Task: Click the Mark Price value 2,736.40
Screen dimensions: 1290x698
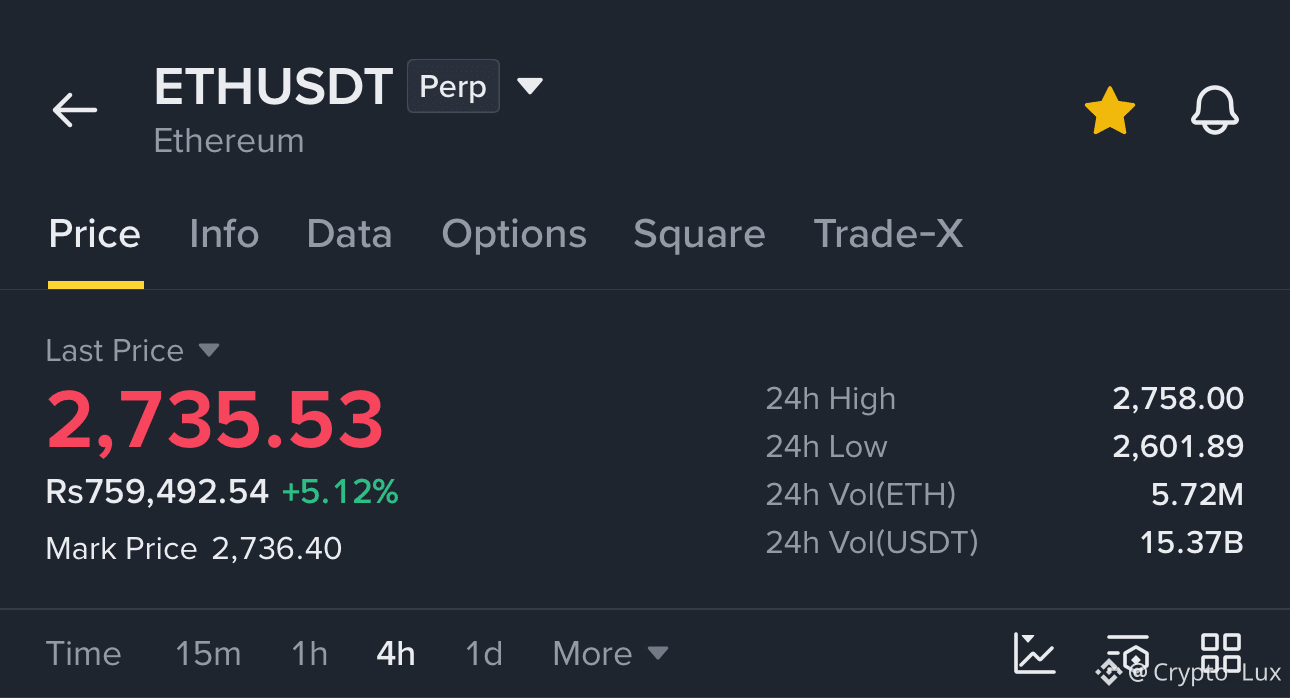Action: point(277,549)
